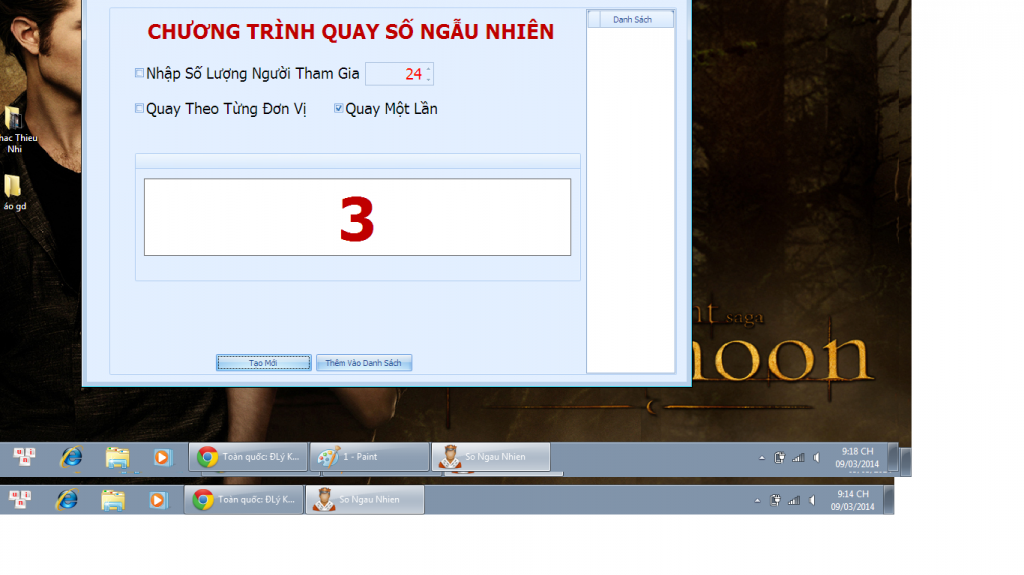Screen dimensions: 1024x575
Task: Uncheck the 'Quay Một Lần' option
Action: (339, 109)
